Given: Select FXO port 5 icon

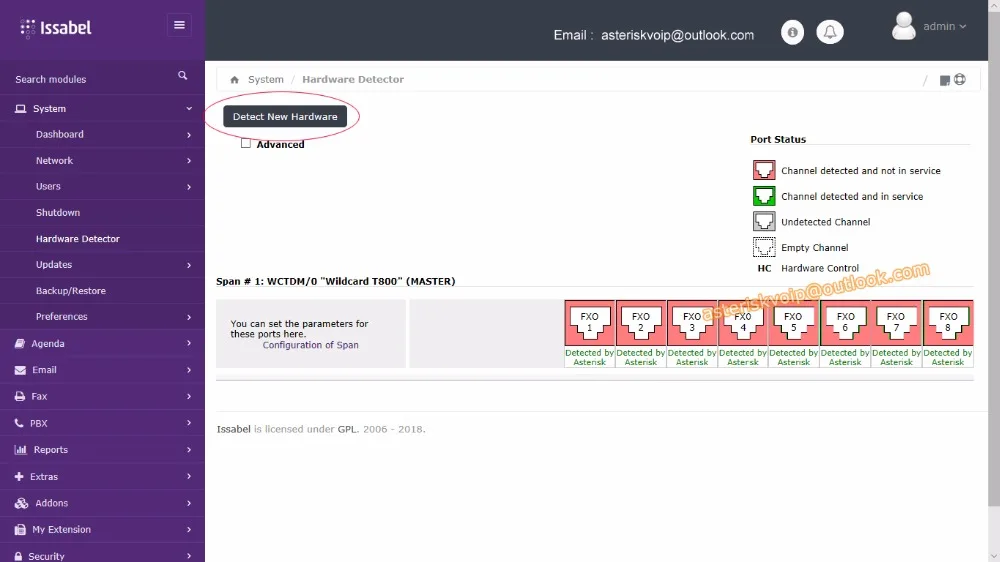Looking at the screenshot, I should click(x=793, y=323).
